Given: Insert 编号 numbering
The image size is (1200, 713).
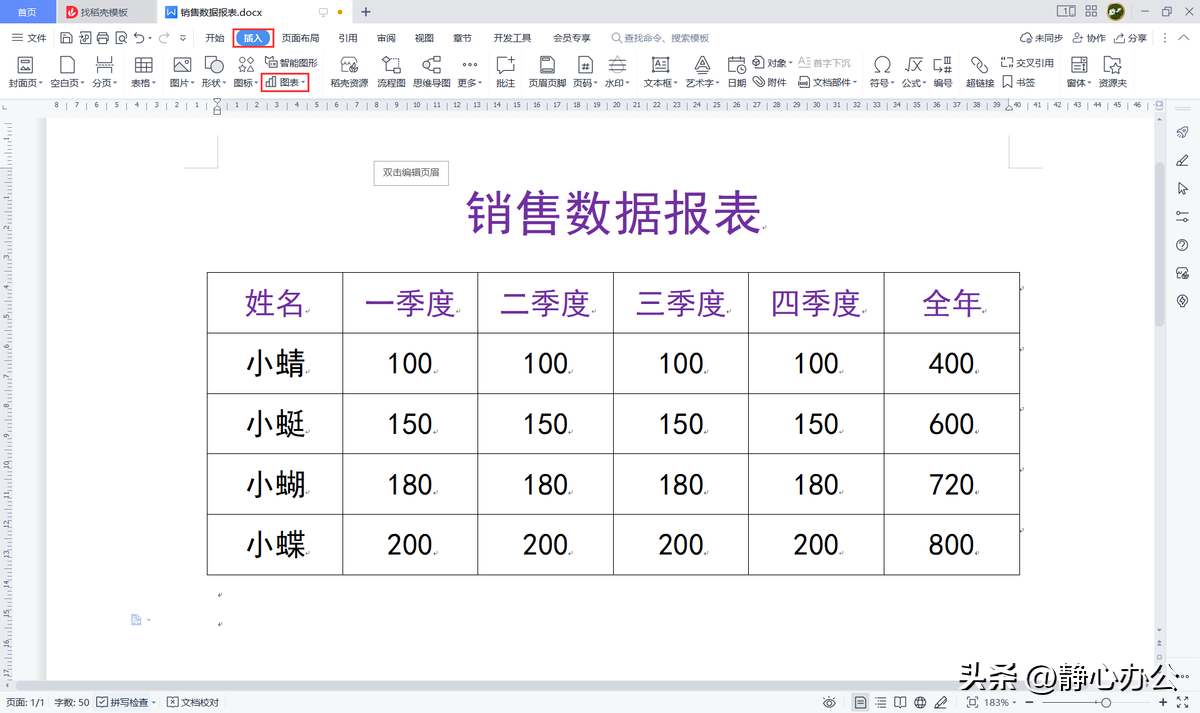Looking at the screenshot, I should [943, 72].
